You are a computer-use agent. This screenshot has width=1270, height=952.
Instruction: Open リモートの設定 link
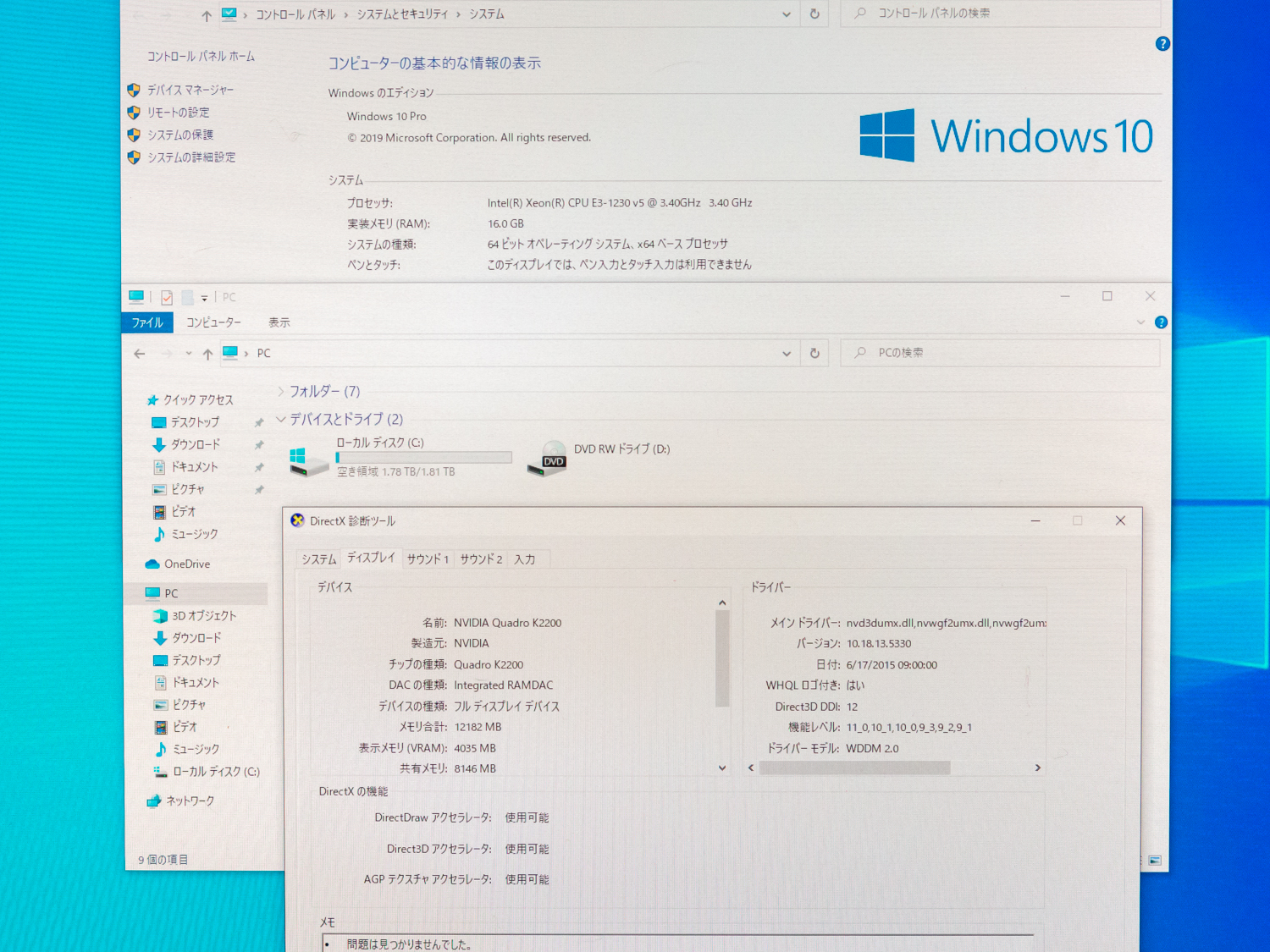pyautogui.click(x=178, y=113)
